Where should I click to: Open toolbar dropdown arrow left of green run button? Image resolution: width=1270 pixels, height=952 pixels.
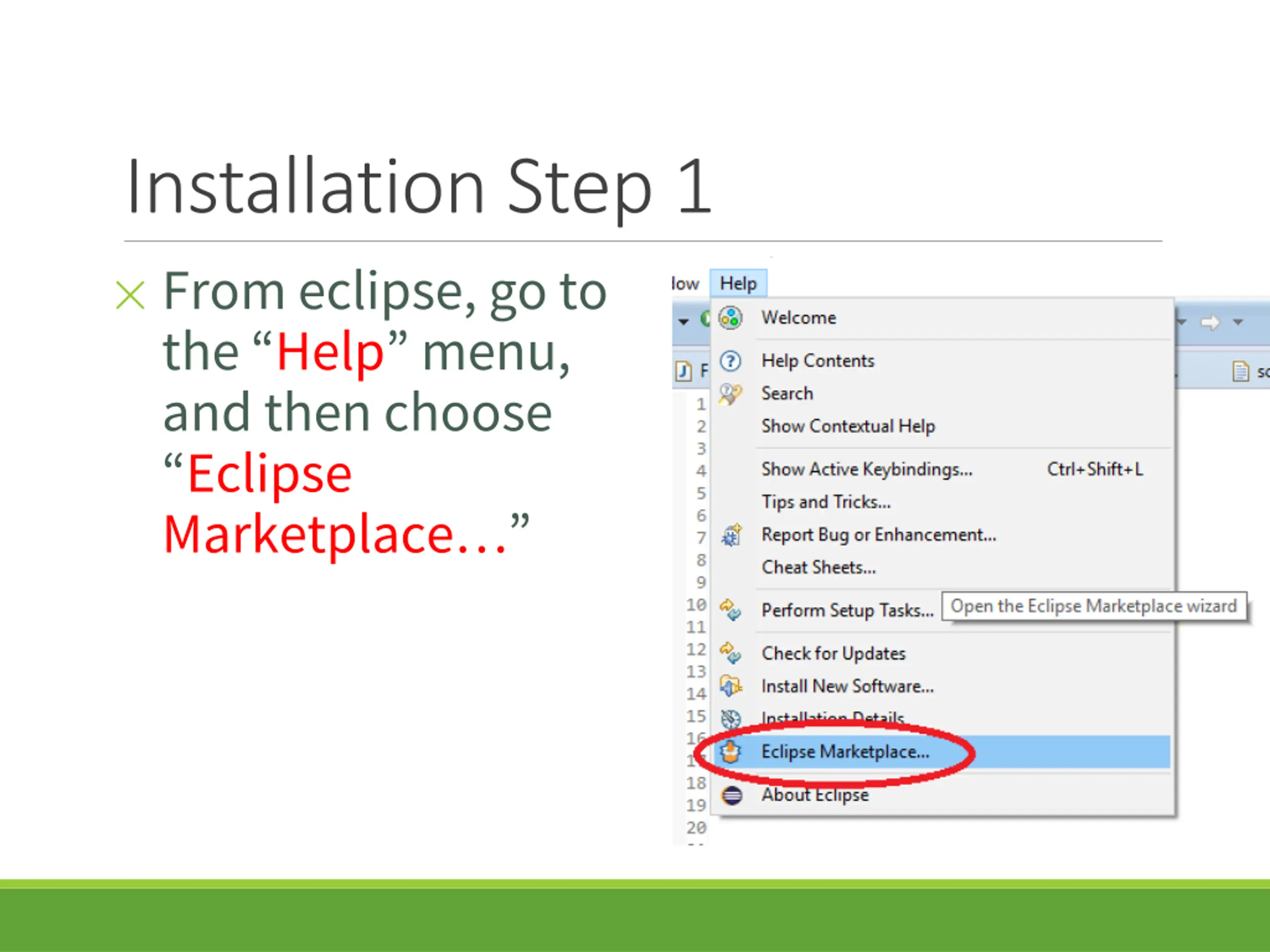[x=683, y=322]
